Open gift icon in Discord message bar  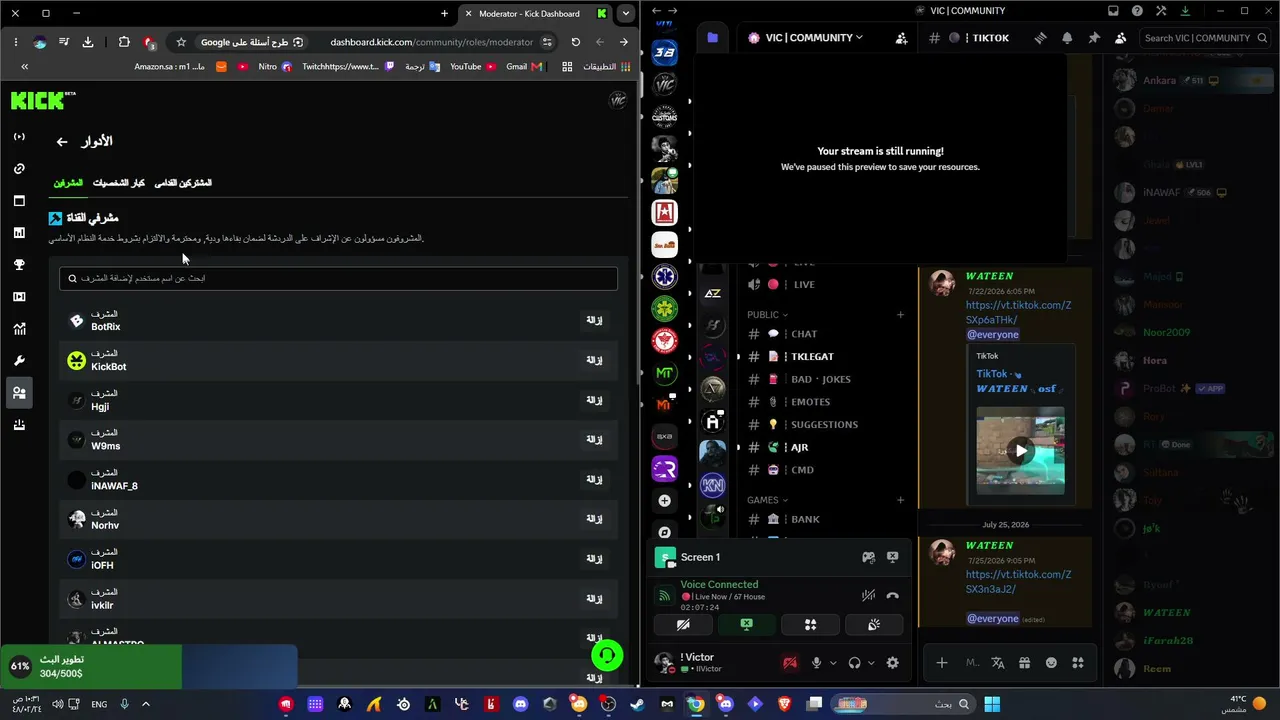[1024, 663]
